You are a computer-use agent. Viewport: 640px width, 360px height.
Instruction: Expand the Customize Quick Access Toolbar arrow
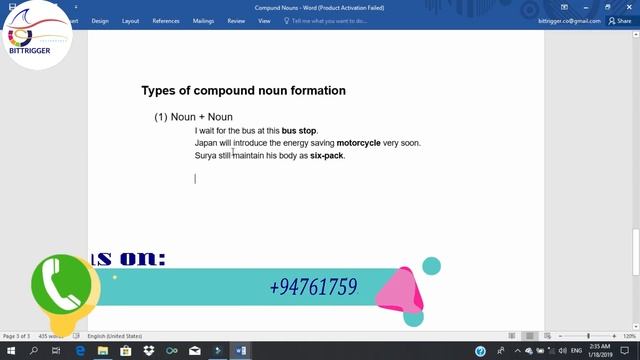(76, 7)
